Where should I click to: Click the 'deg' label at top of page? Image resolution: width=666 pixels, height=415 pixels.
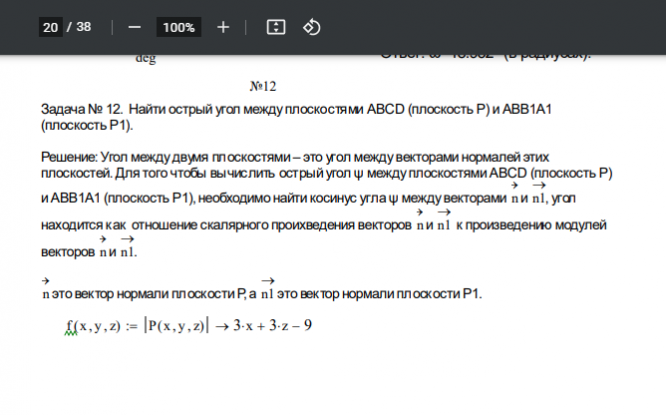click(146, 58)
